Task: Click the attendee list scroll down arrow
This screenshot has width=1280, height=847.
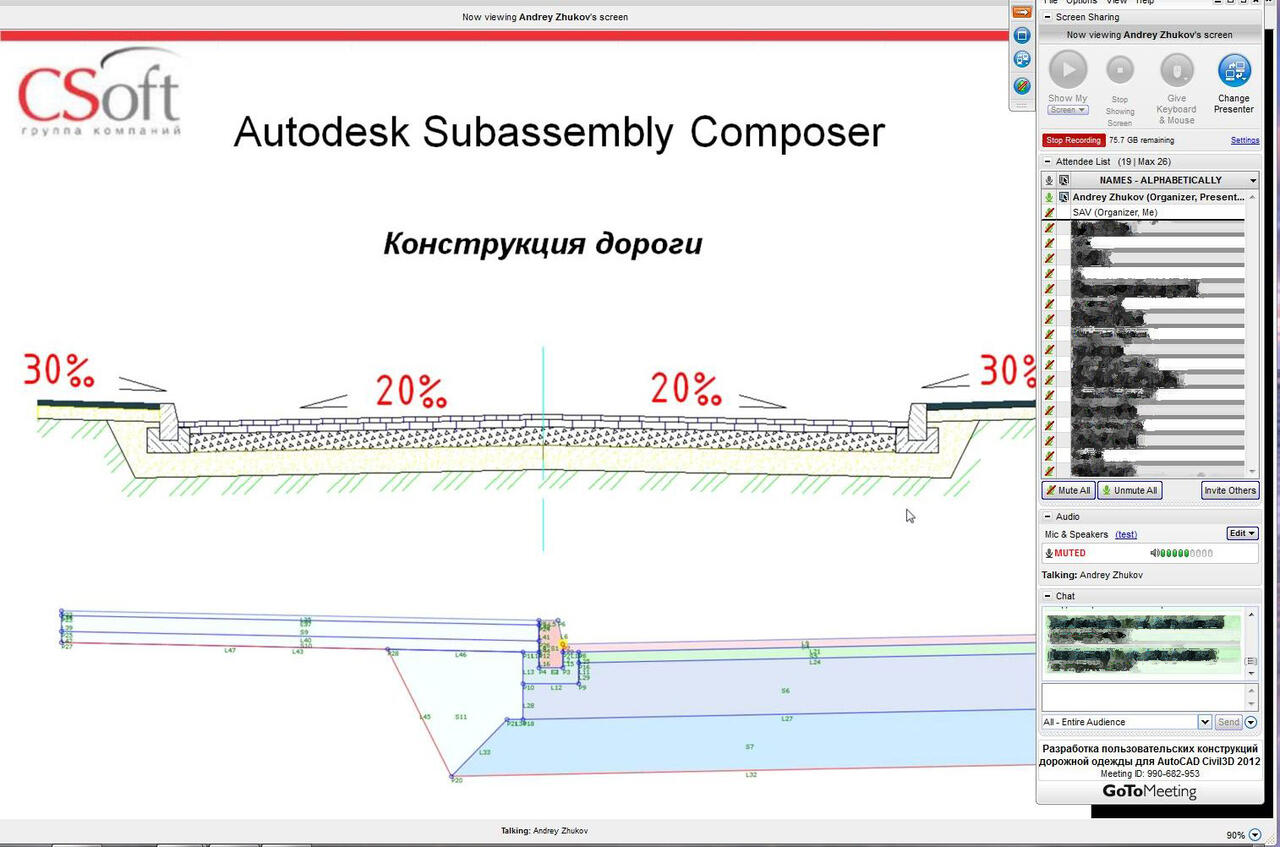Action: [1252, 471]
